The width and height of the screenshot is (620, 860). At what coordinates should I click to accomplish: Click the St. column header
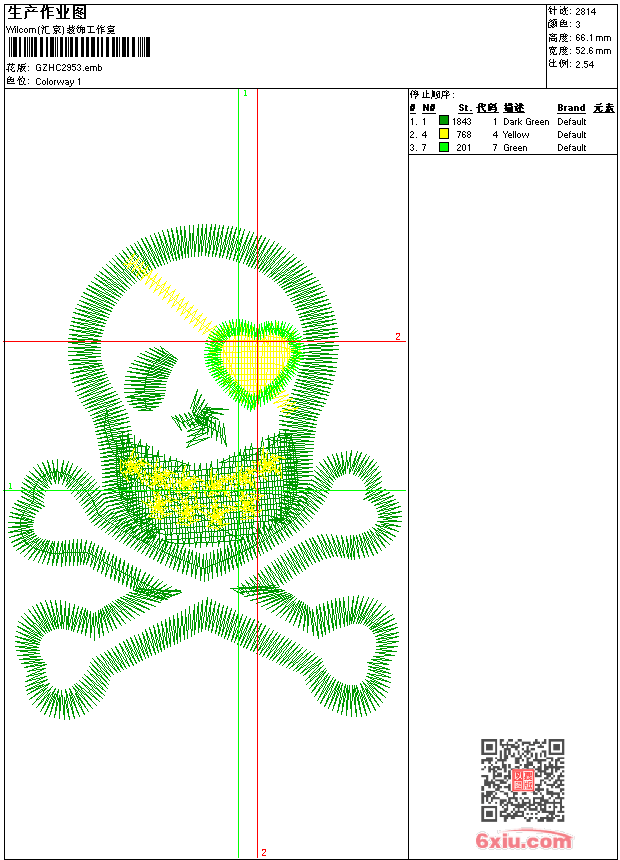(x=465, y=108)
